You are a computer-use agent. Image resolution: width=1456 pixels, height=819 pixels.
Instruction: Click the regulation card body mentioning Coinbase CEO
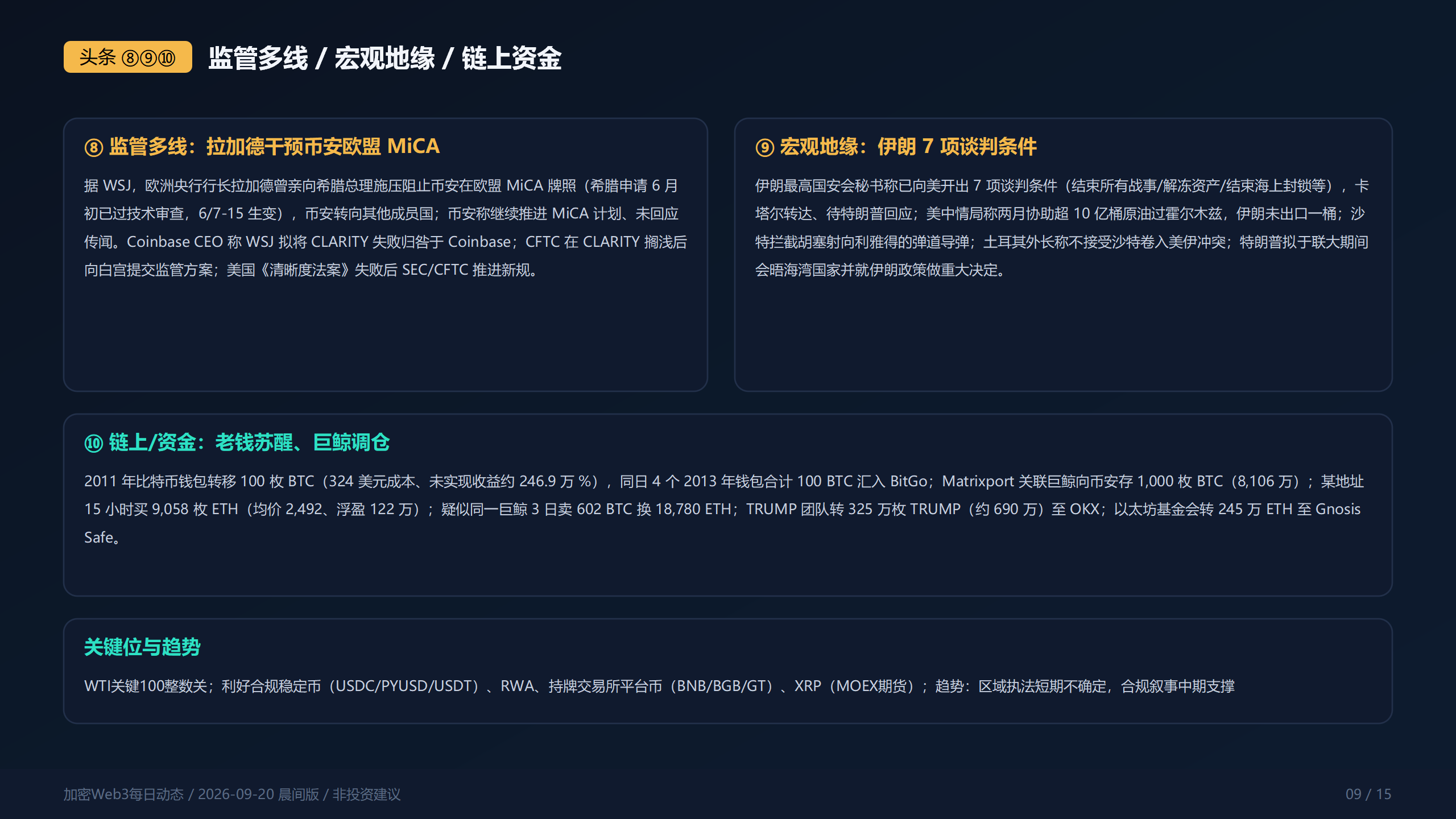click(x=386, y=227)
